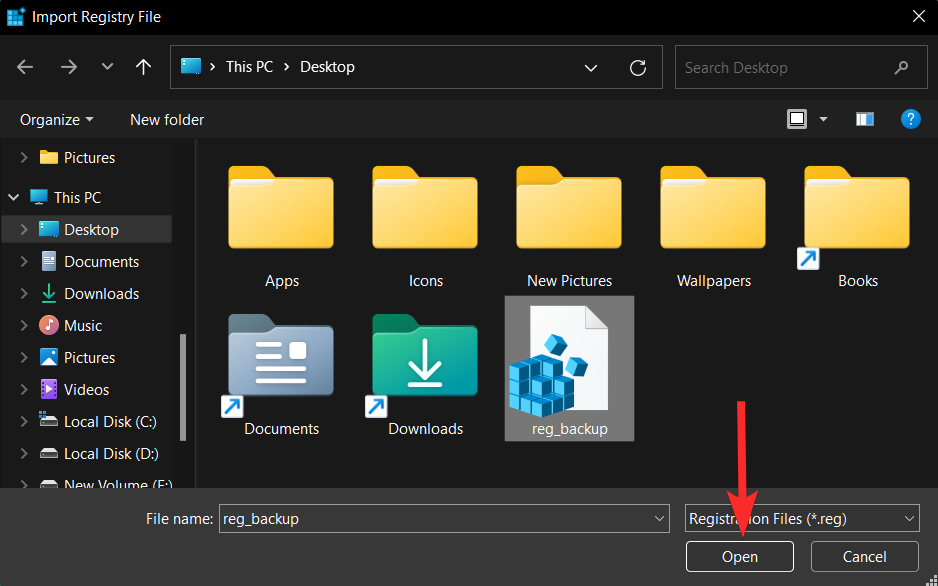Go back with the left arrow
Screen dimensions: 938x586
(x=25, y=67)
